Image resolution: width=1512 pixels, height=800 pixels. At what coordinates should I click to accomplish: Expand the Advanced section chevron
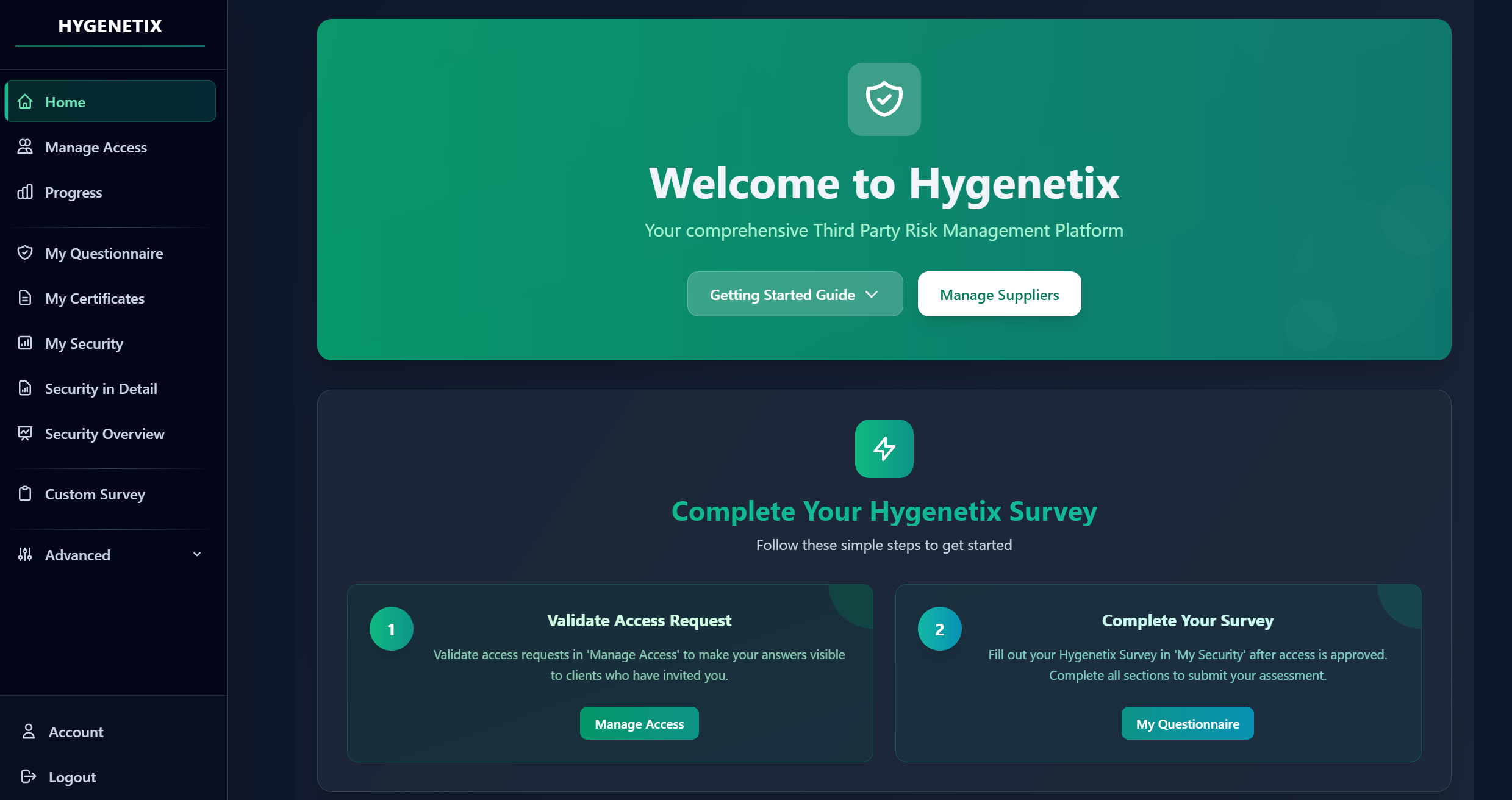pyautogui.click(x=196, y=554)
